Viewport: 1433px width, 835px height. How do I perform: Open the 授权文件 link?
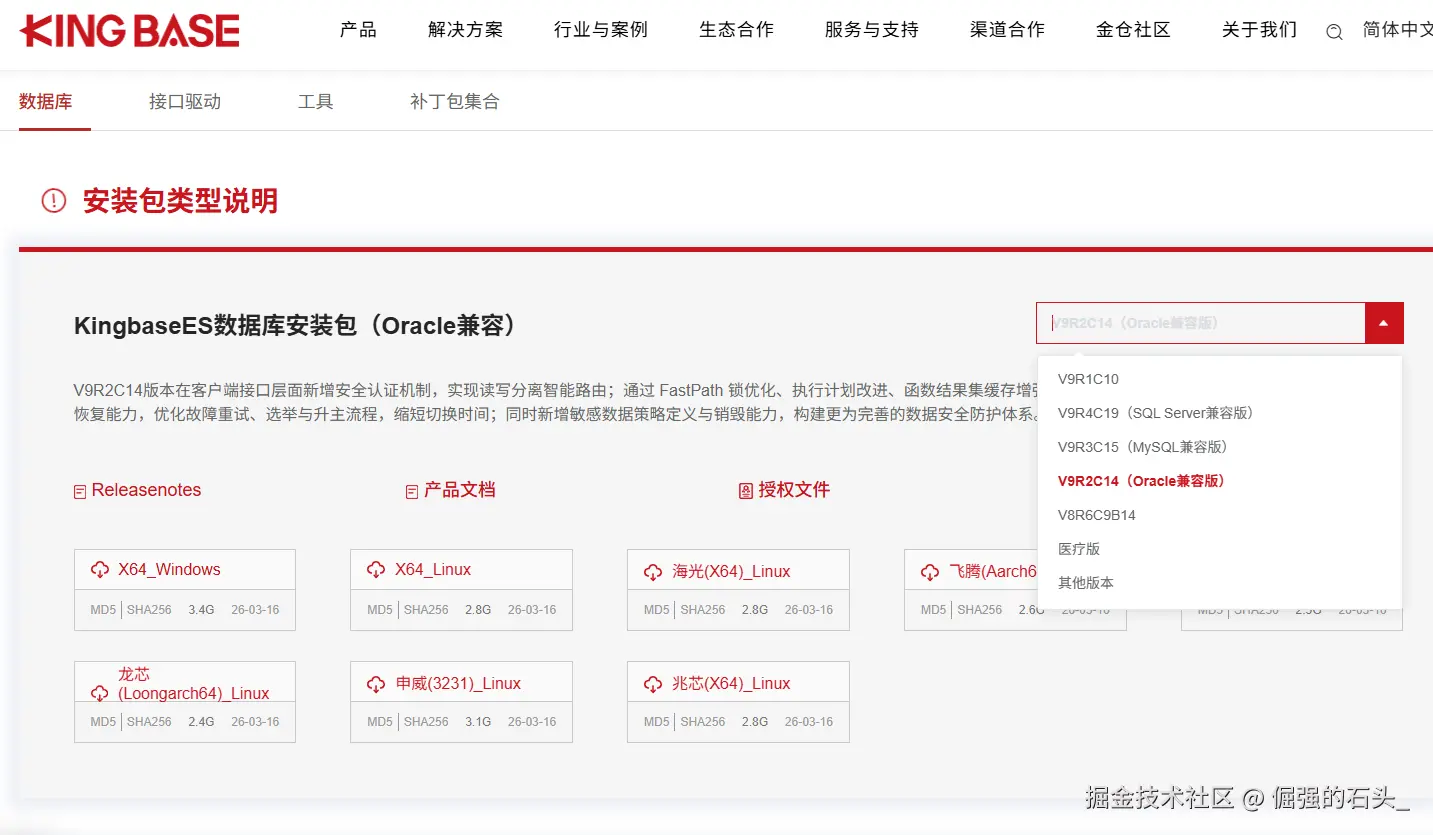tap(794, 490)
